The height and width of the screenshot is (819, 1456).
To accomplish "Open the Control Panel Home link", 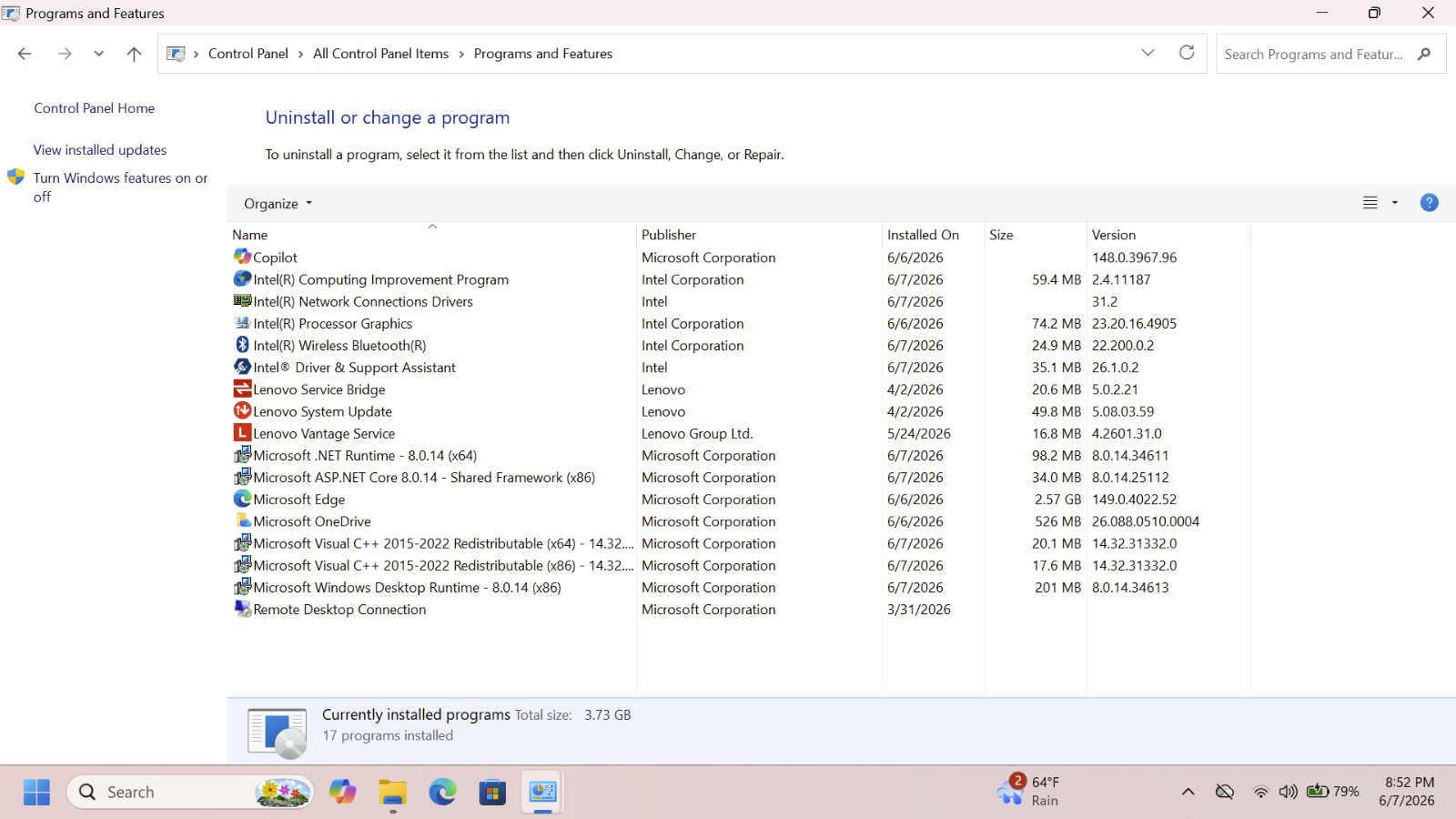I will (x=94, y=108).
